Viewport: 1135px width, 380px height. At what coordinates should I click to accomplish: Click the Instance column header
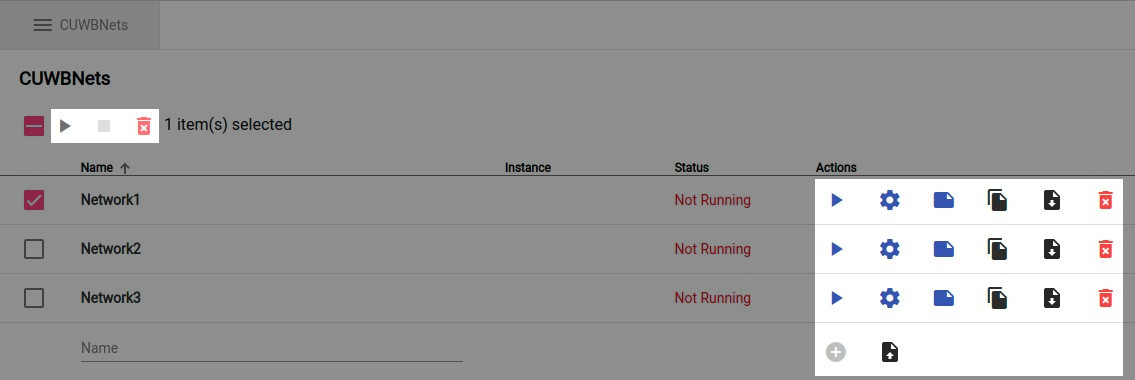pos(528,168)
